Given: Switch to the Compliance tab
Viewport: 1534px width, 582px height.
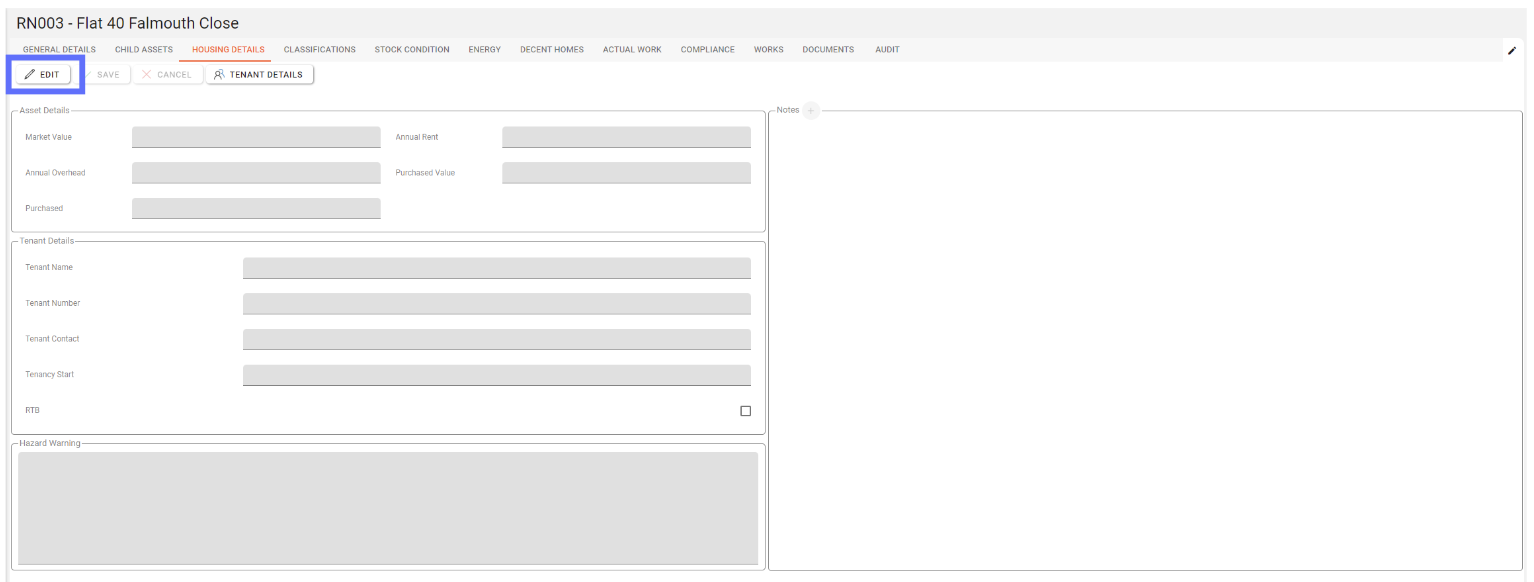Looking at the screenshot, I should 707,50.
